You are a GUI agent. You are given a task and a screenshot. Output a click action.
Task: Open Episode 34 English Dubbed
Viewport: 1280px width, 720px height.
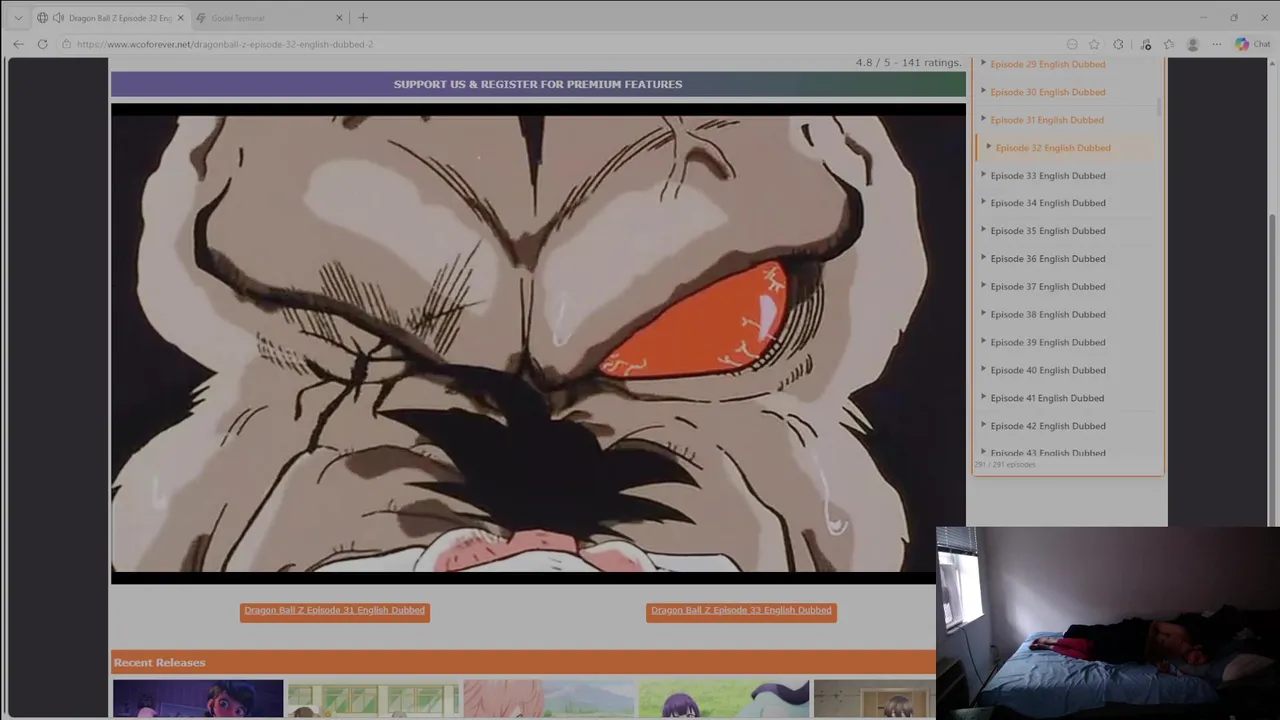tap(1047, 203)
